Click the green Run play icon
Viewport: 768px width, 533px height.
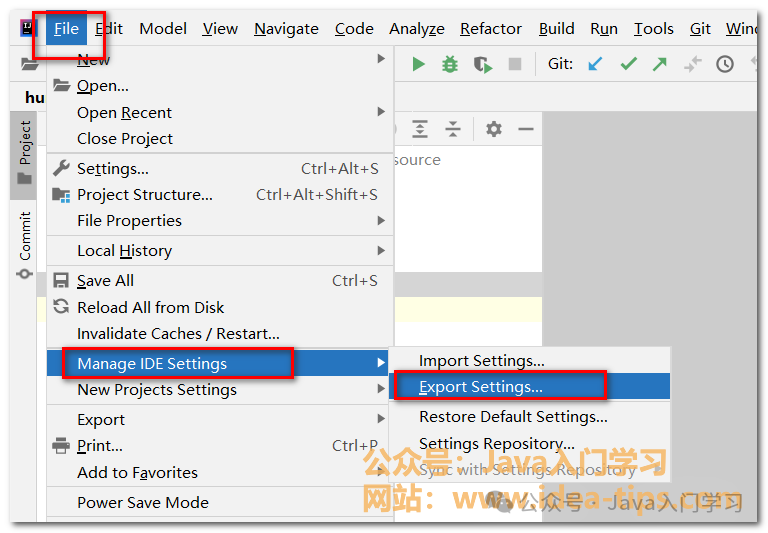[418, 64]
